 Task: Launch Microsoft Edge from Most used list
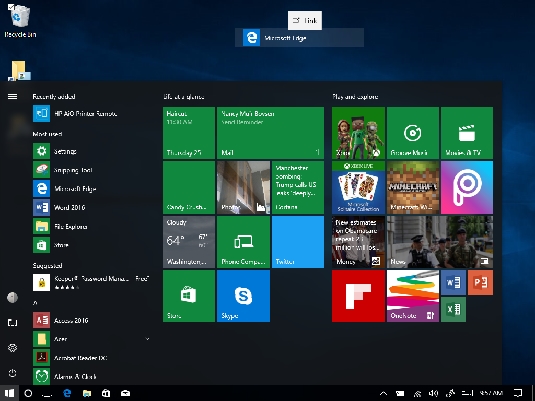coord(91,189)
